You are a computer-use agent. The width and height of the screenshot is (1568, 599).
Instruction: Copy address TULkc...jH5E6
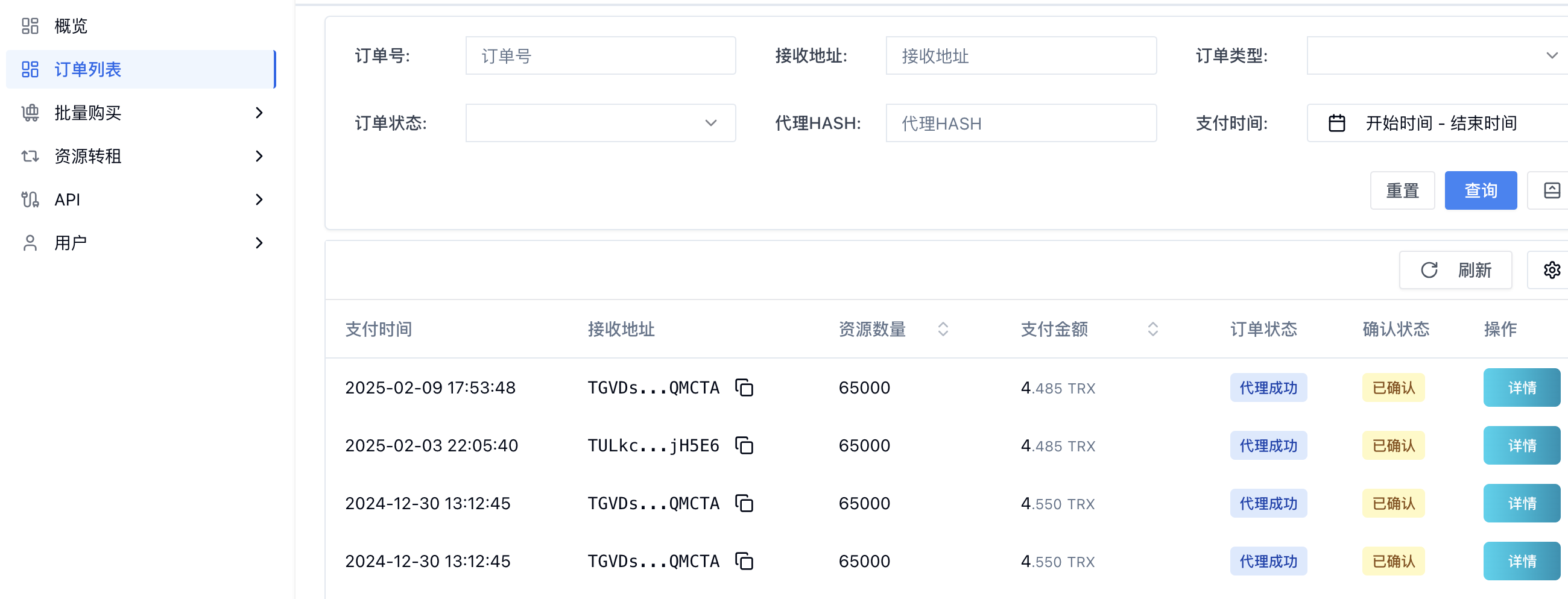744,445
